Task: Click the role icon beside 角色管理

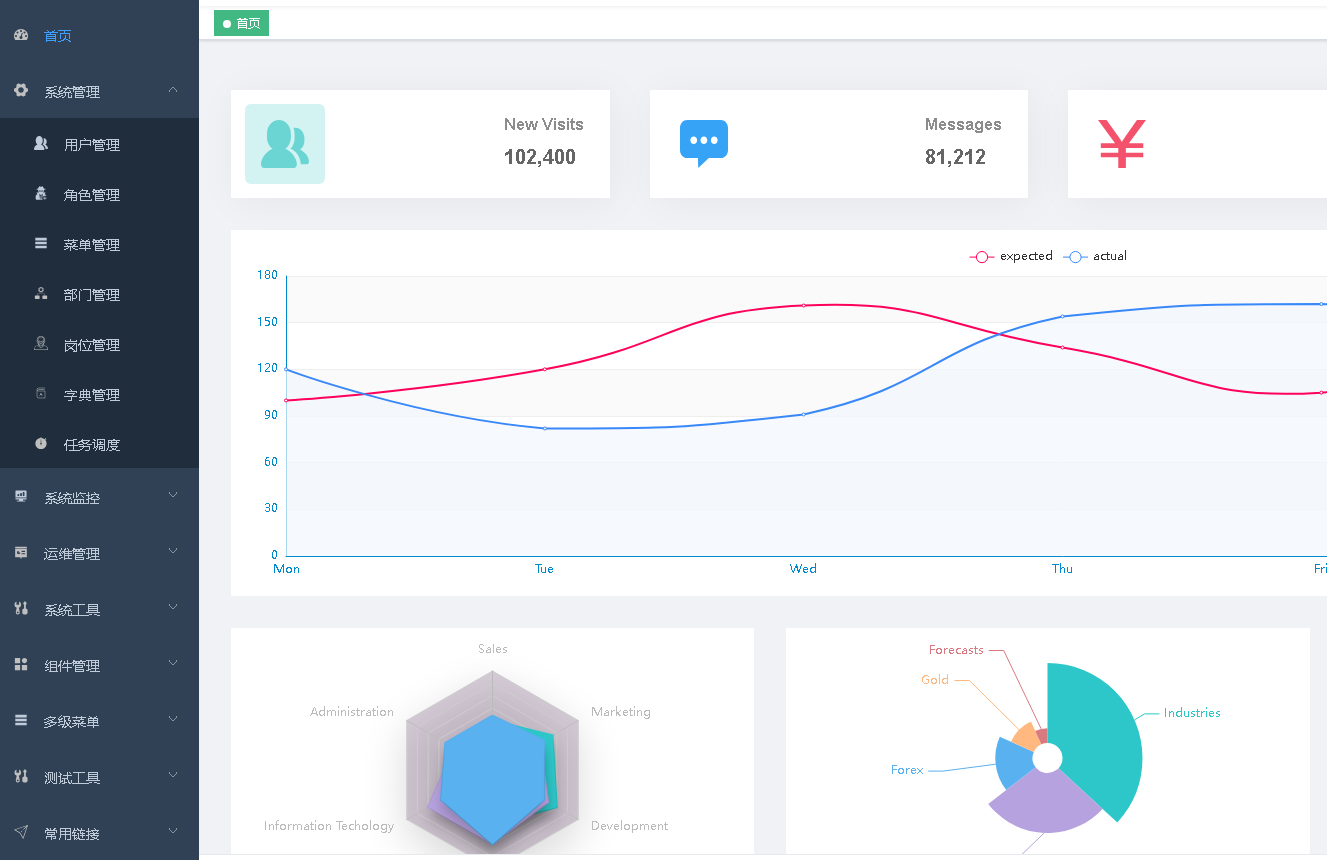Action: click(41, 194)
